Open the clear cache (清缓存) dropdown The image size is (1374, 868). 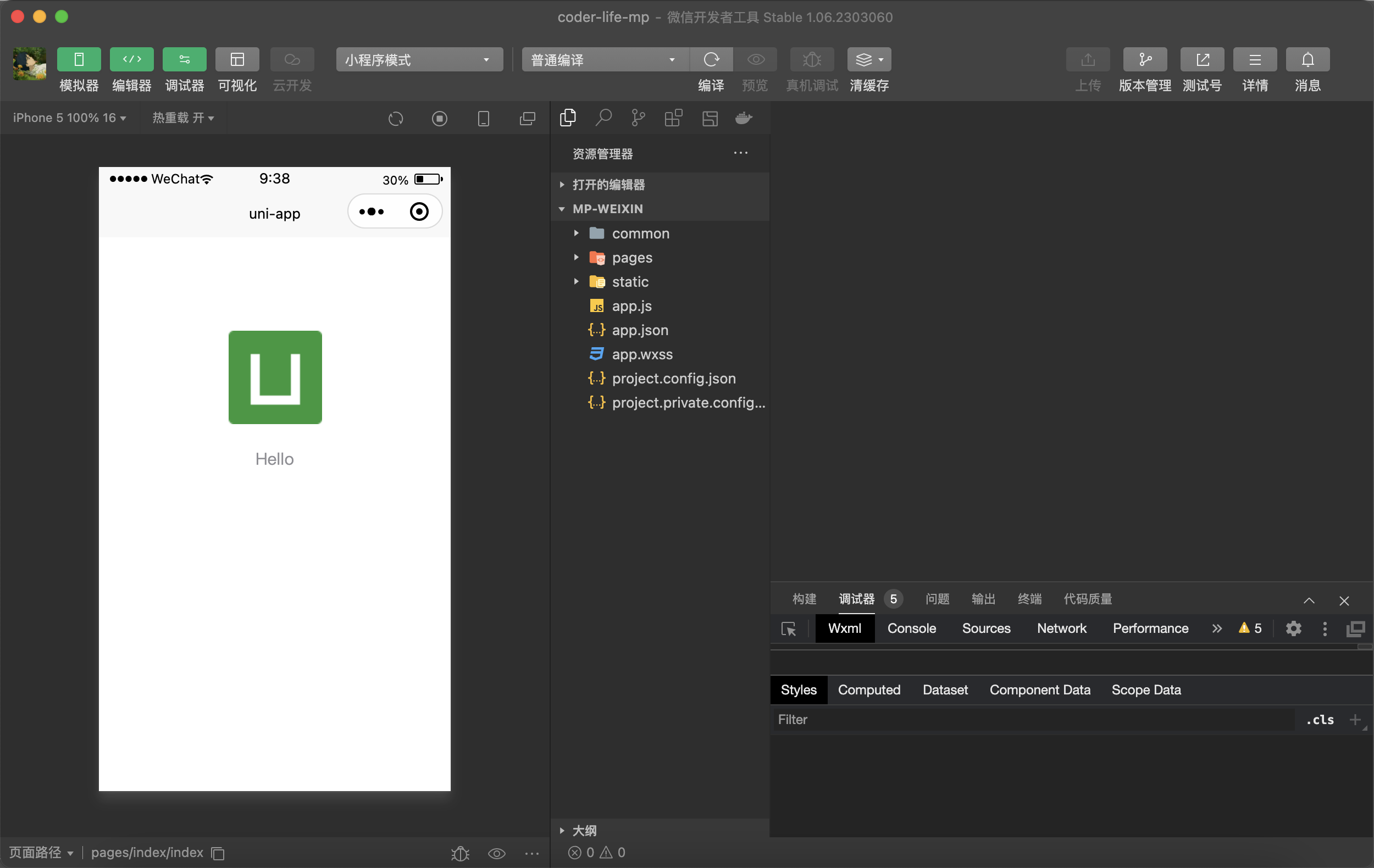point(869,59)
